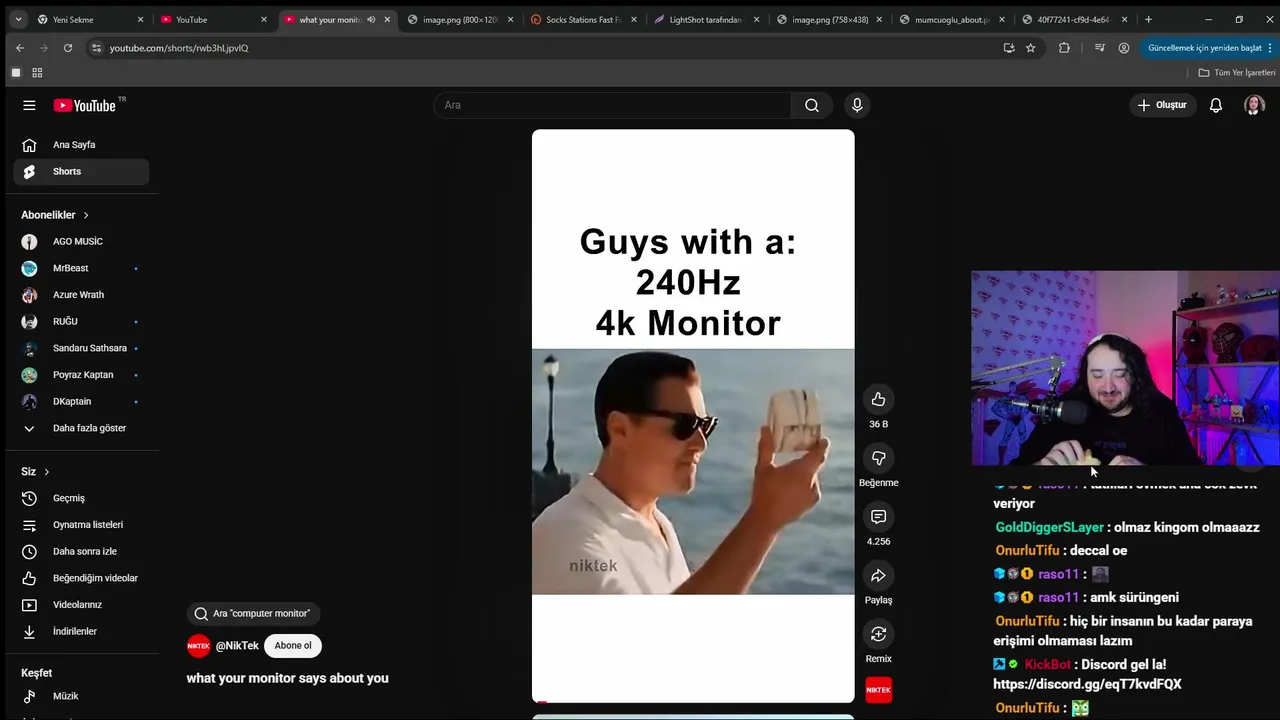
Task: Open Beğendiğim videolar
Action: click(x=81, y=578)
